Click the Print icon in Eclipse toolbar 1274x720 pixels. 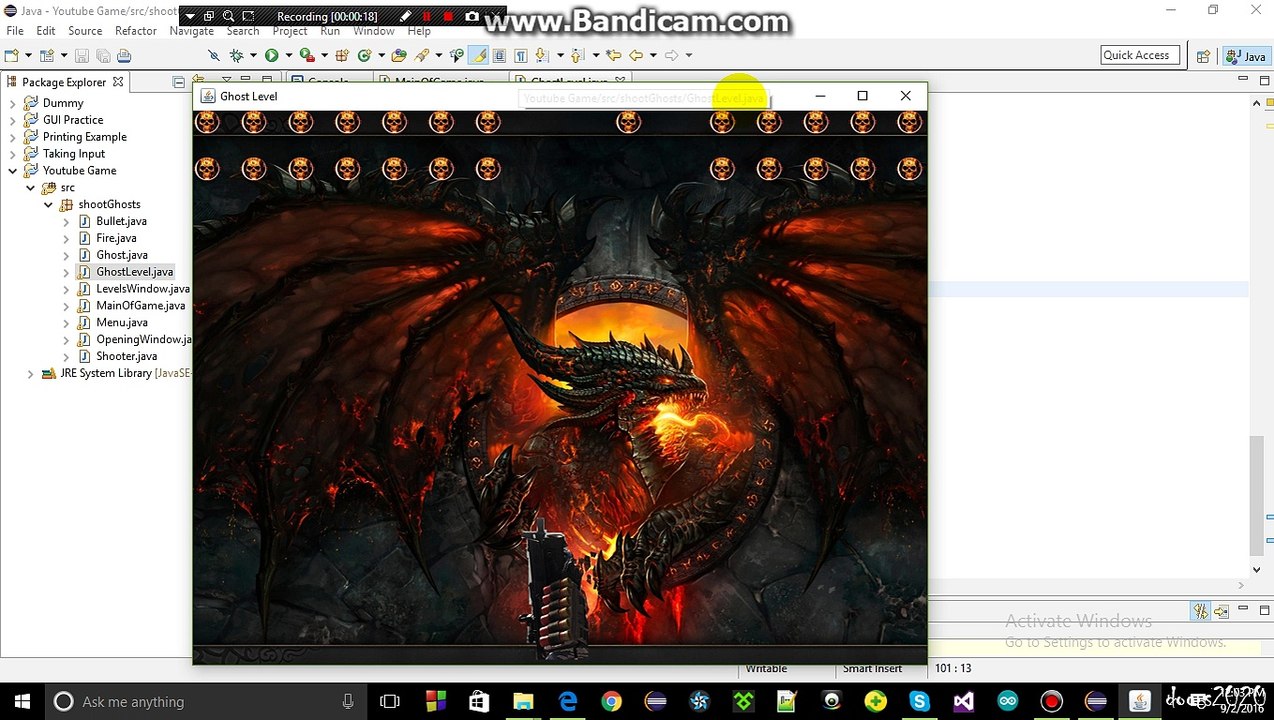pos(124,55)
